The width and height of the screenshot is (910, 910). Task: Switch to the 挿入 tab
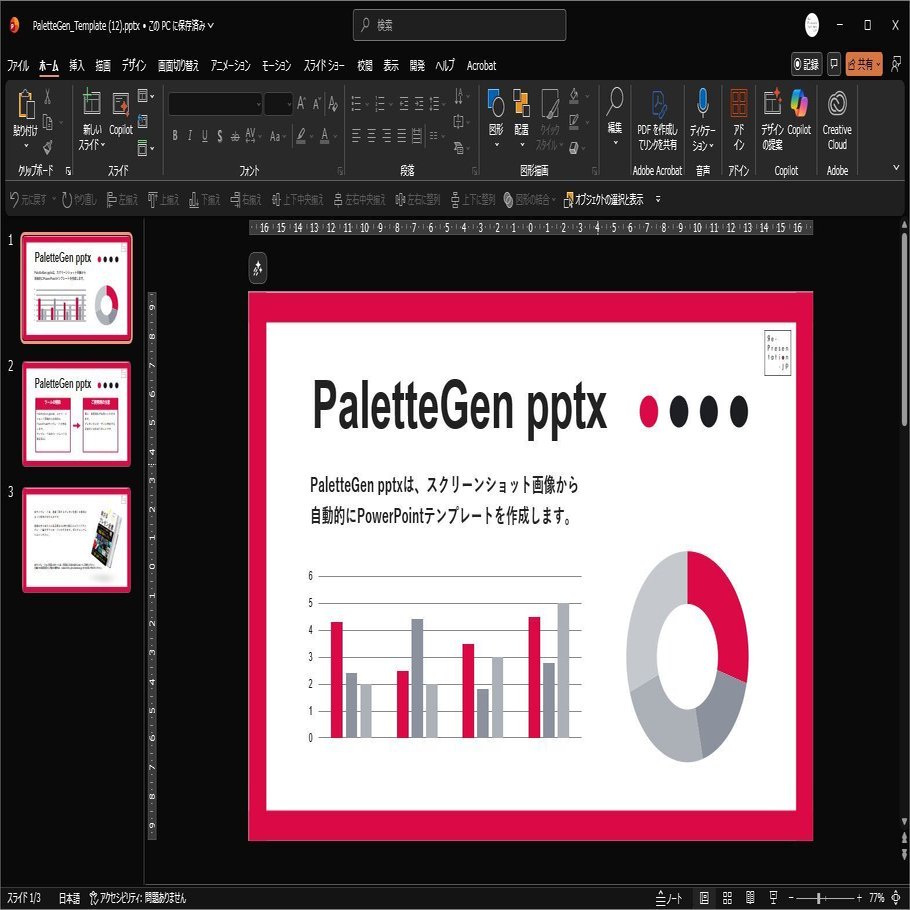pyautogui.click(x=77, y=66)
